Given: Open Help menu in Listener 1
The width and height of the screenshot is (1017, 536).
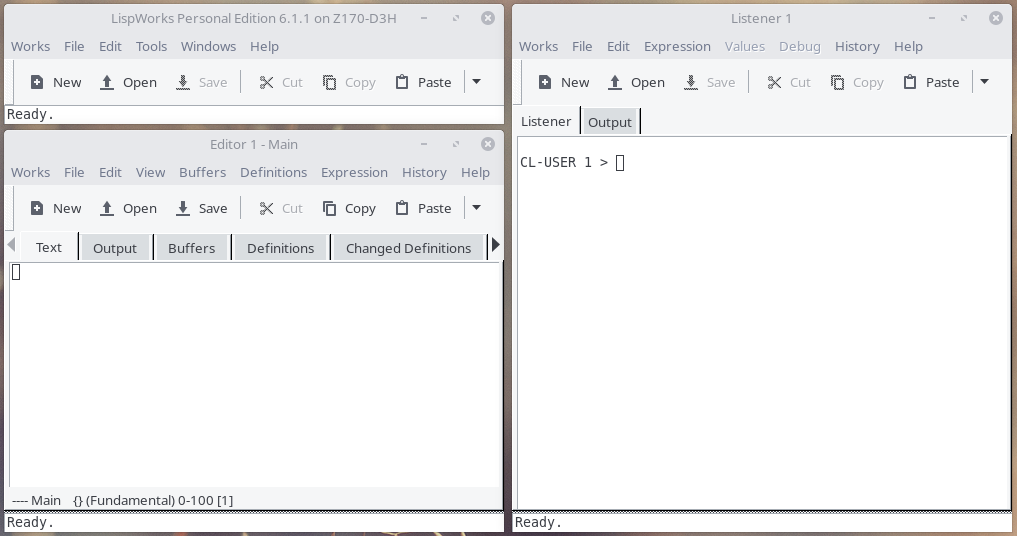Looking at the screenshot, I should [x=908, y=47].
